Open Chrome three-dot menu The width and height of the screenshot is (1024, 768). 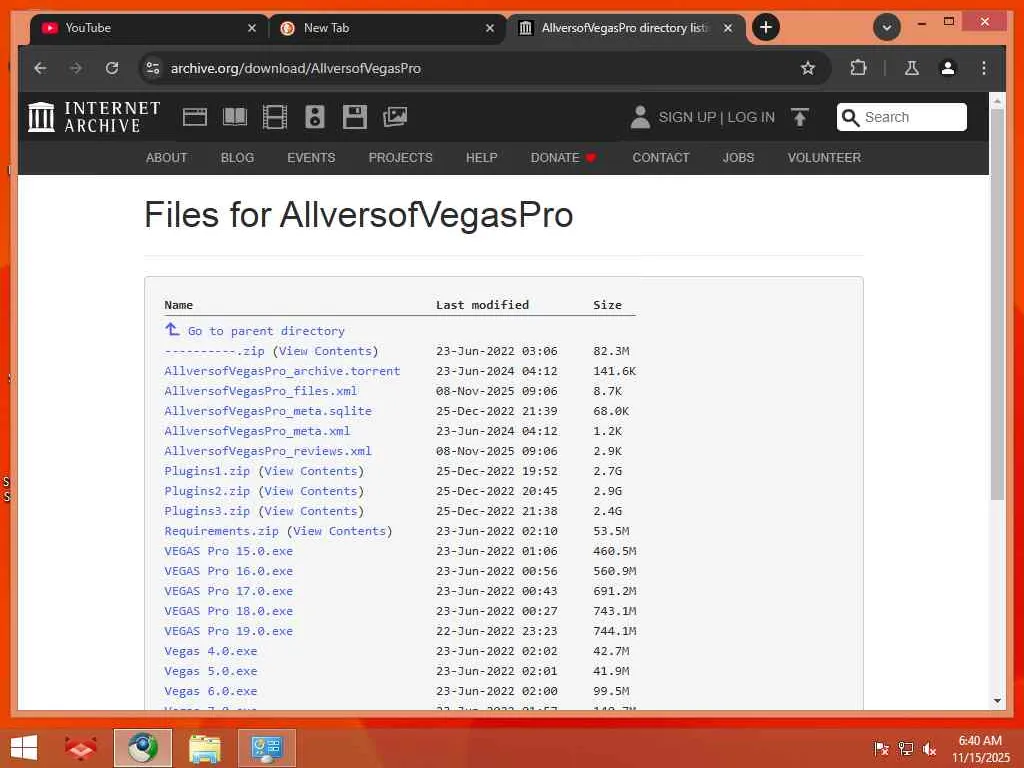(x=984, y=68)
